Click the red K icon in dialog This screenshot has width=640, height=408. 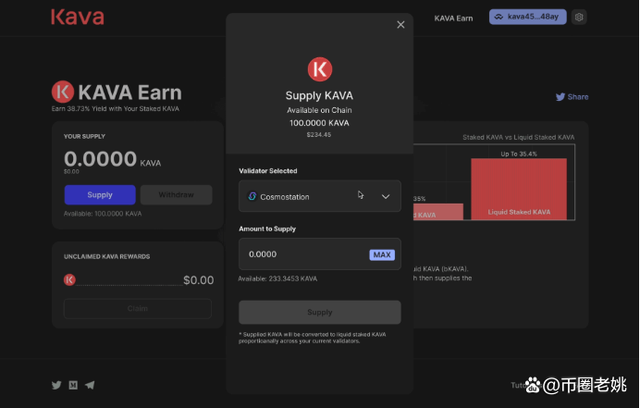point(320,69)
